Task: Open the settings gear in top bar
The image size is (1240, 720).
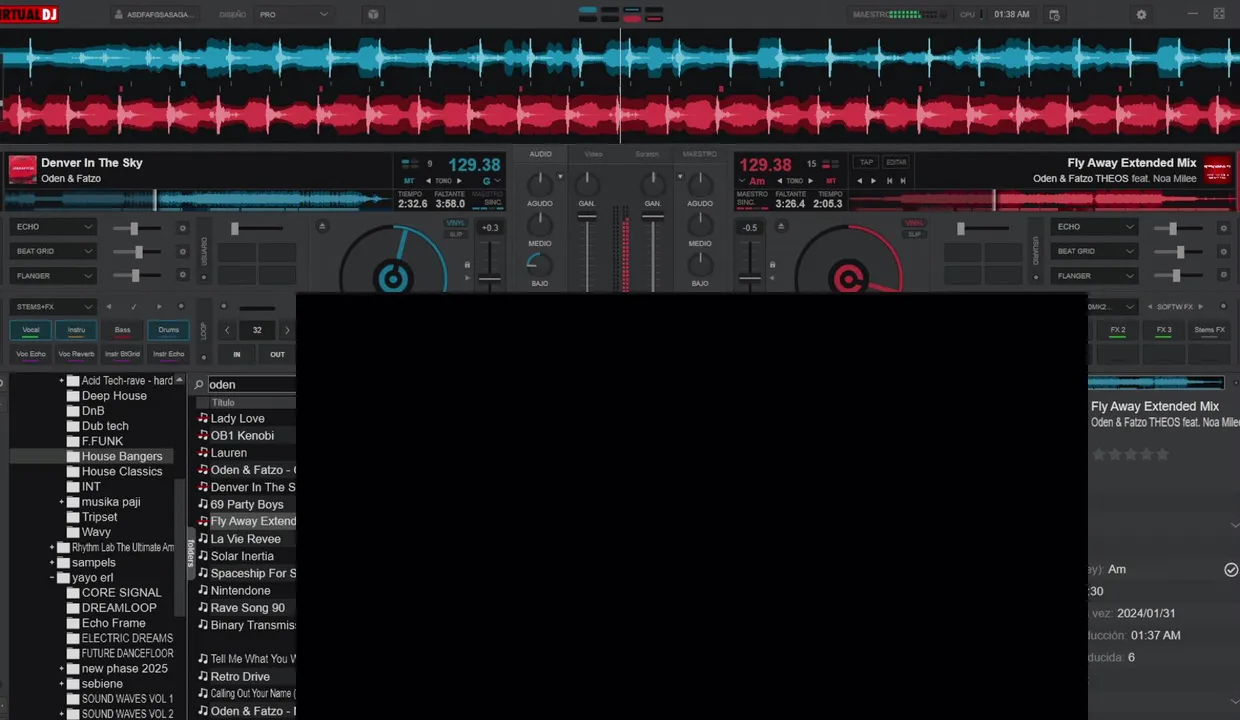Action: [1141, 14]
